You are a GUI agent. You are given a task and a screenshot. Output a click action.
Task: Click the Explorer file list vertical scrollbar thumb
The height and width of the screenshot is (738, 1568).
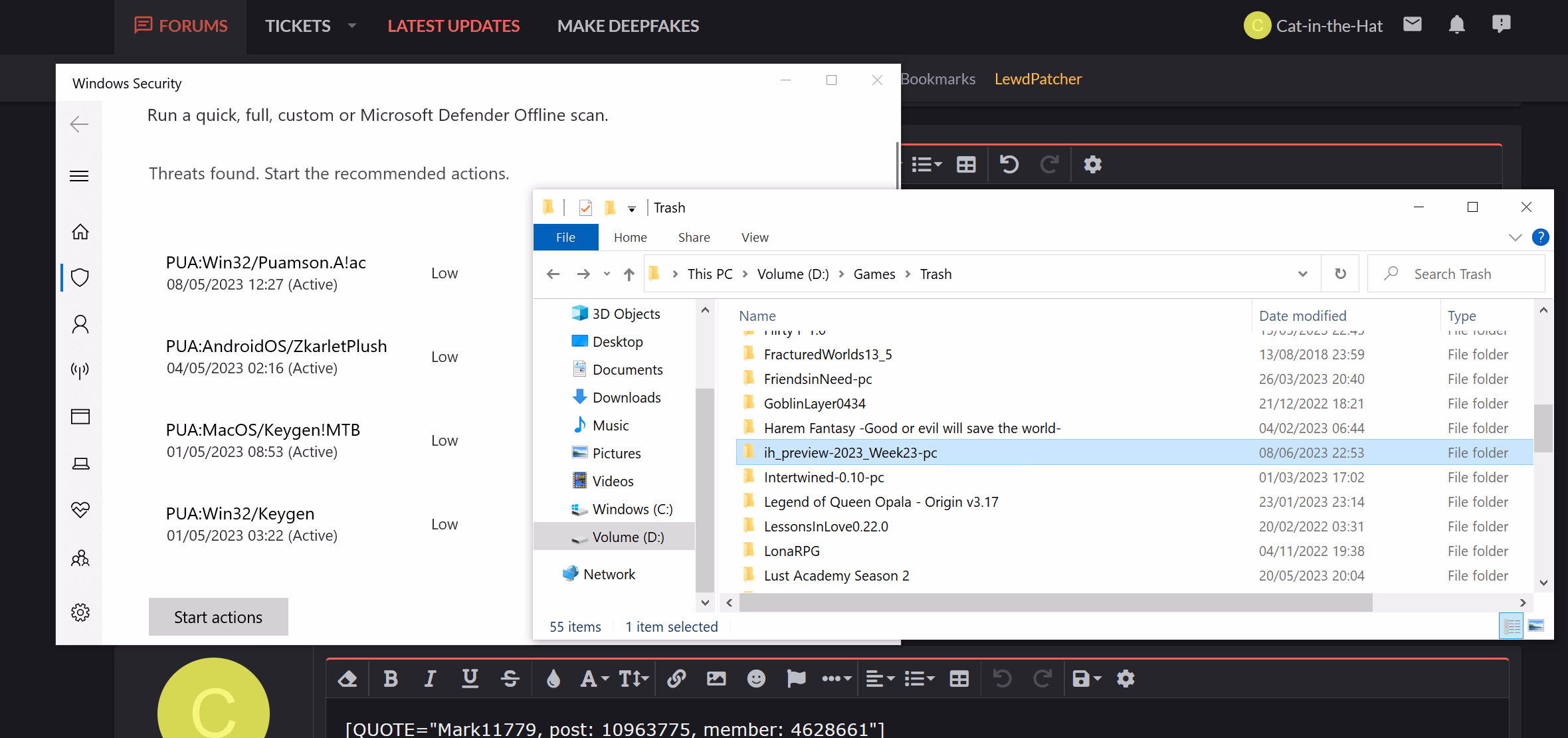pyautogui.click(x=1543, y=428)
